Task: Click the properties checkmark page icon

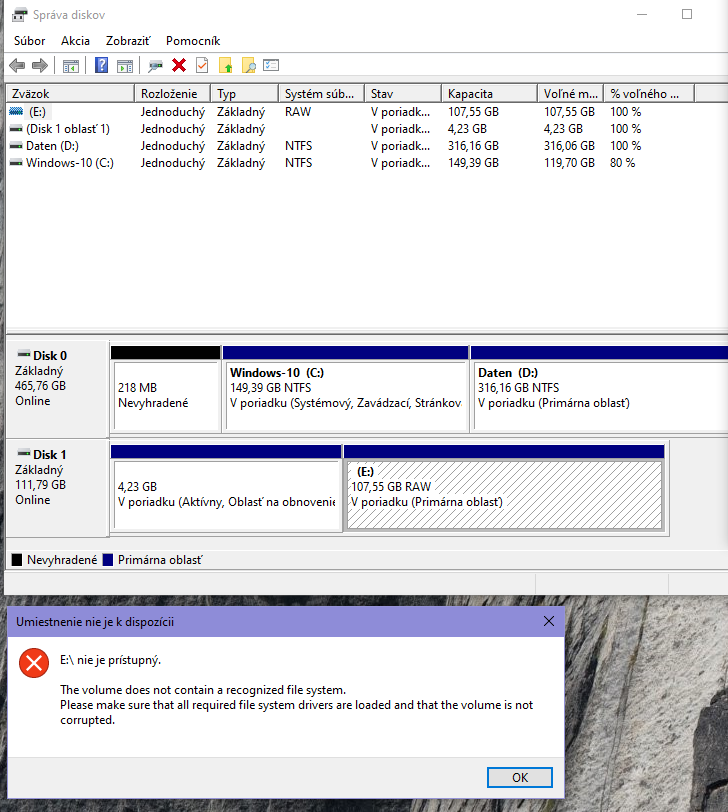Action: point(202,66)
